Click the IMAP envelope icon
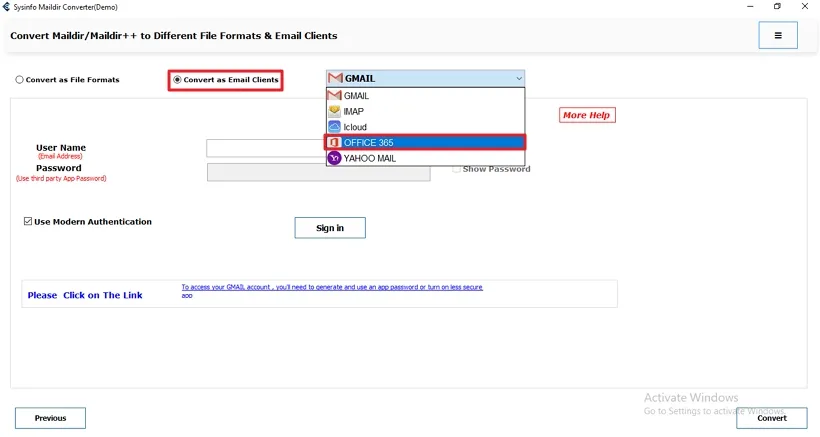The height and width of the screenshot is (437, 820). (334, 111)
